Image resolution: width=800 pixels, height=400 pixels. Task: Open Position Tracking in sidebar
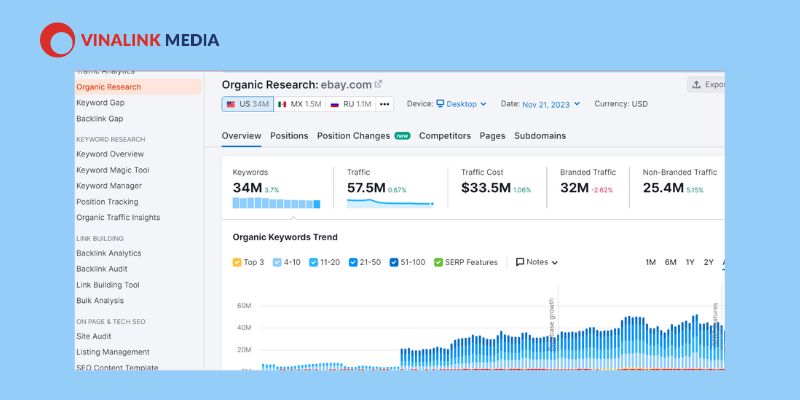point(107,202)
